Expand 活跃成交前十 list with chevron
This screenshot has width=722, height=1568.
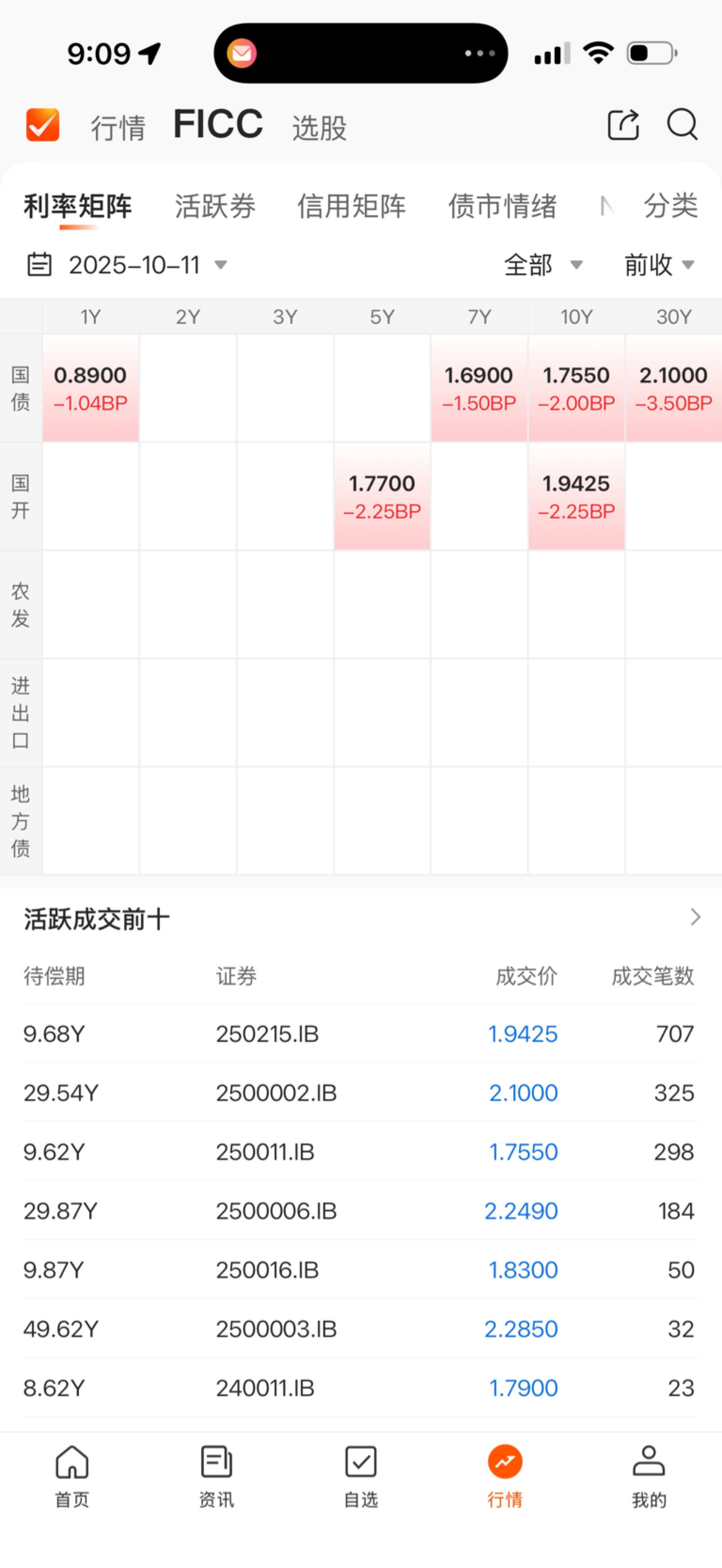coord(695,917)
